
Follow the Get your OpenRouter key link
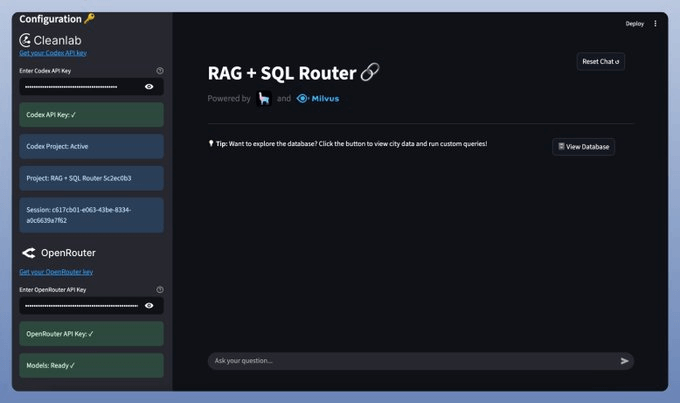56,272
